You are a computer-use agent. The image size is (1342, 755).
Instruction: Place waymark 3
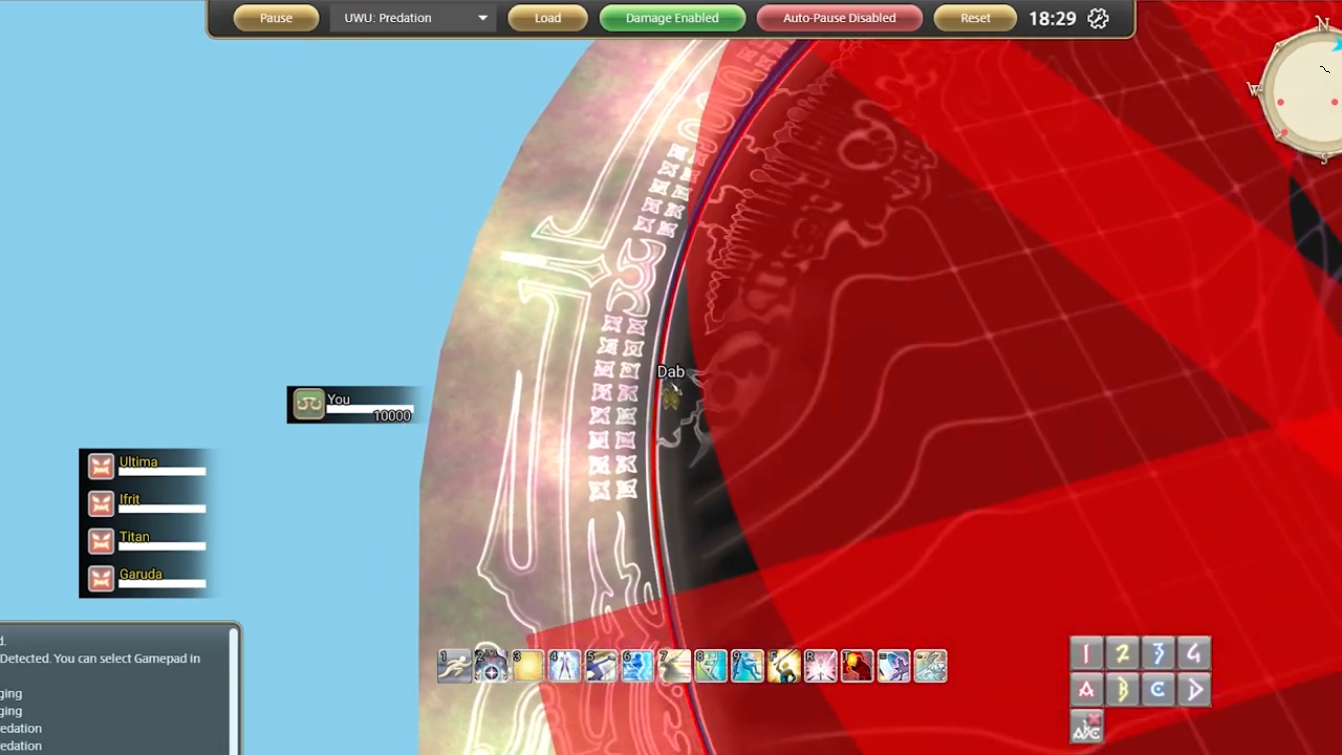(1158, 654)
